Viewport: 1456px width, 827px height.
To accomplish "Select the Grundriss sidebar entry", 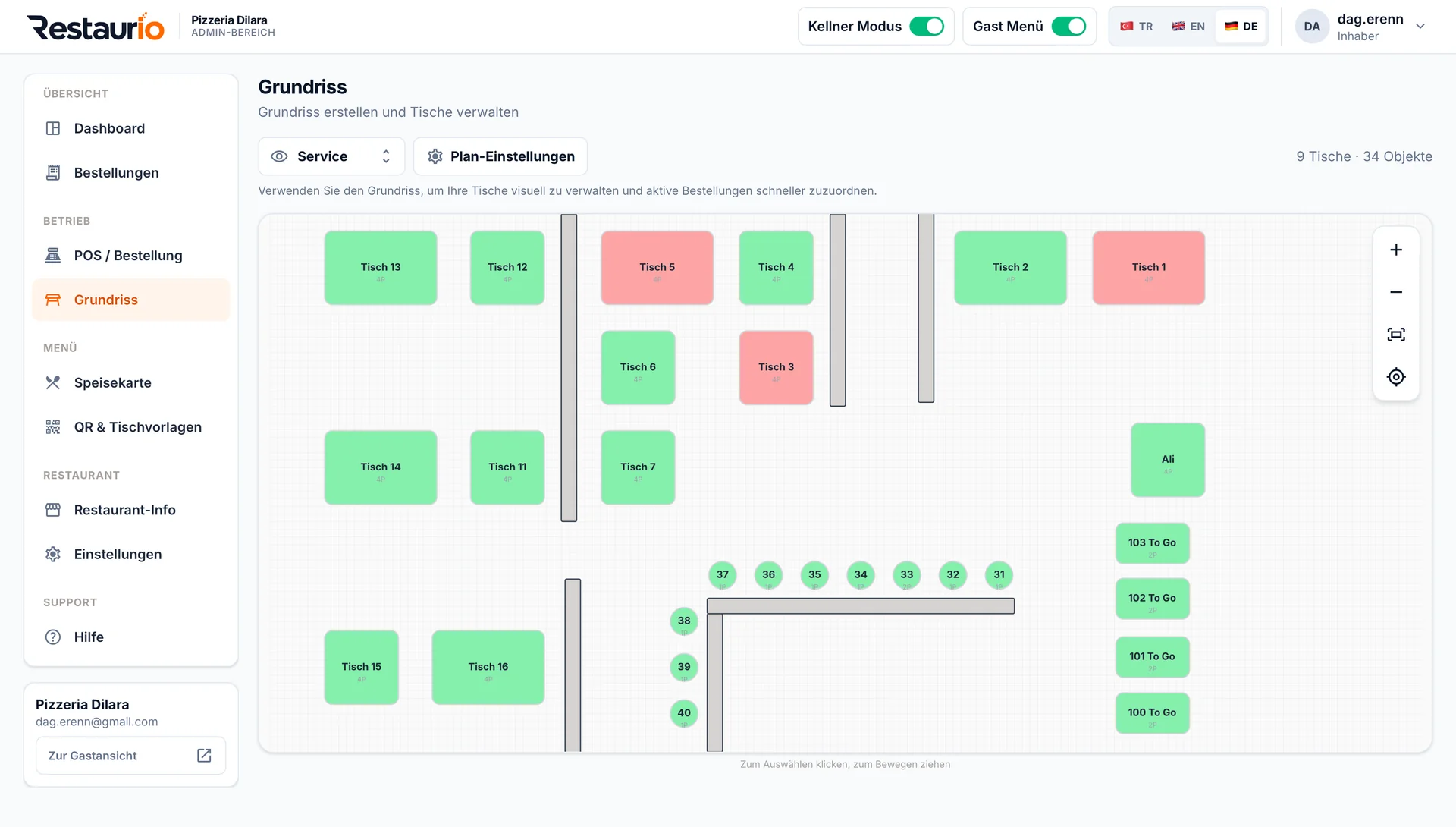I will (x=130, y=300).
